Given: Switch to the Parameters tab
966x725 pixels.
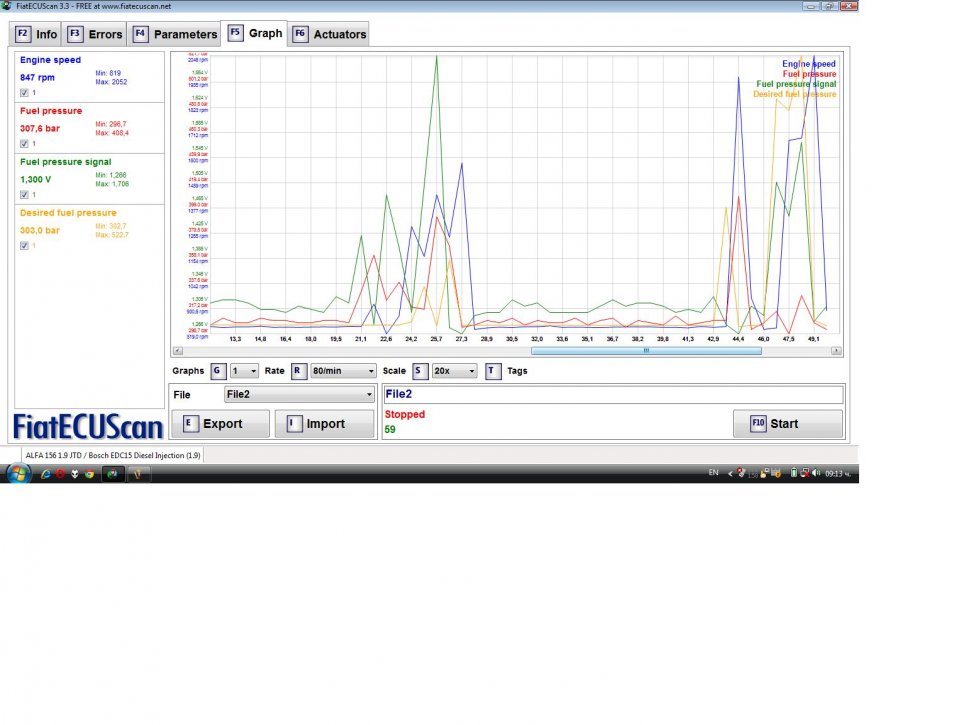Looking at the screenshot, I should pos(176,34).
